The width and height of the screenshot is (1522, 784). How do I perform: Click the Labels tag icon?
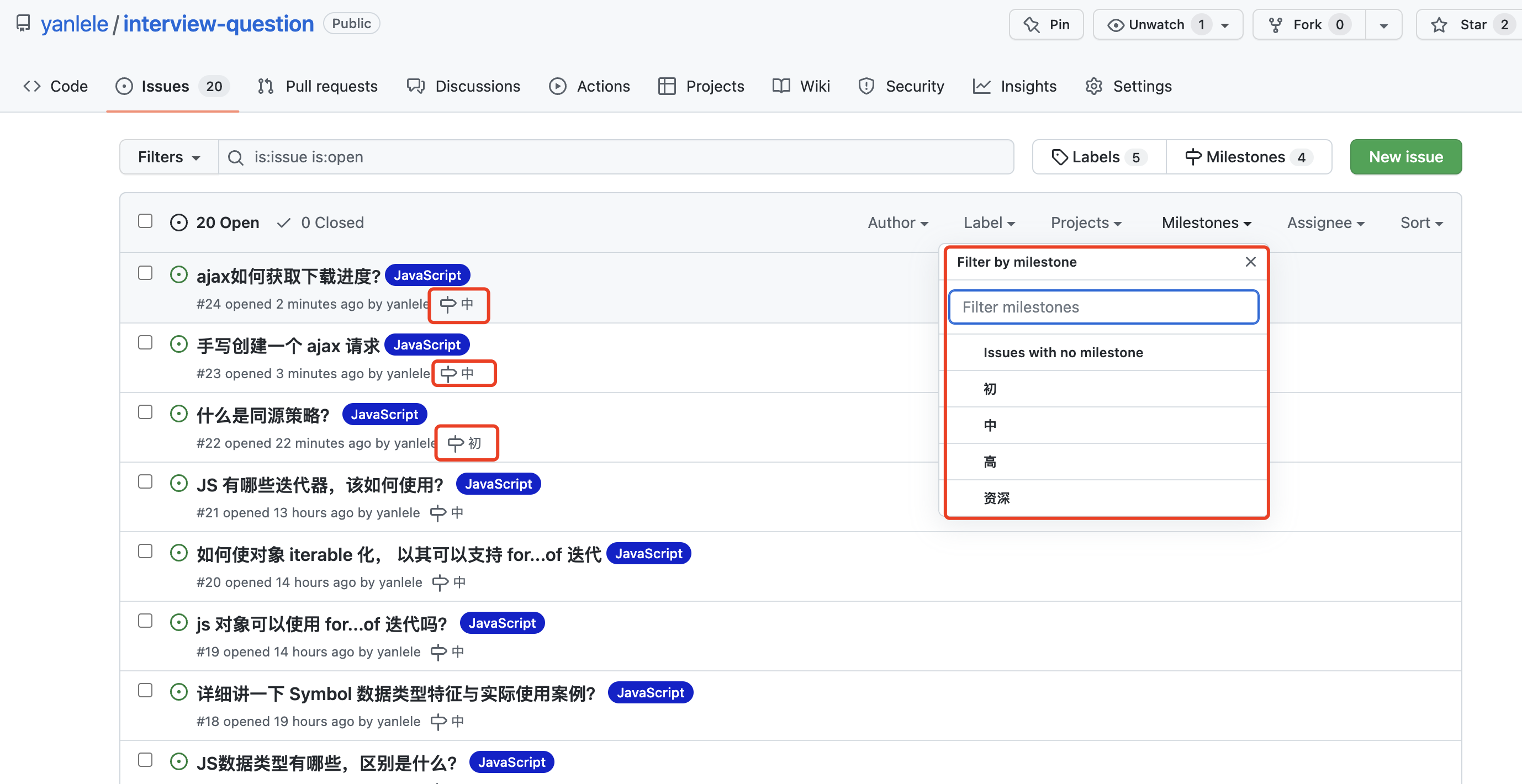[1059, 157]
